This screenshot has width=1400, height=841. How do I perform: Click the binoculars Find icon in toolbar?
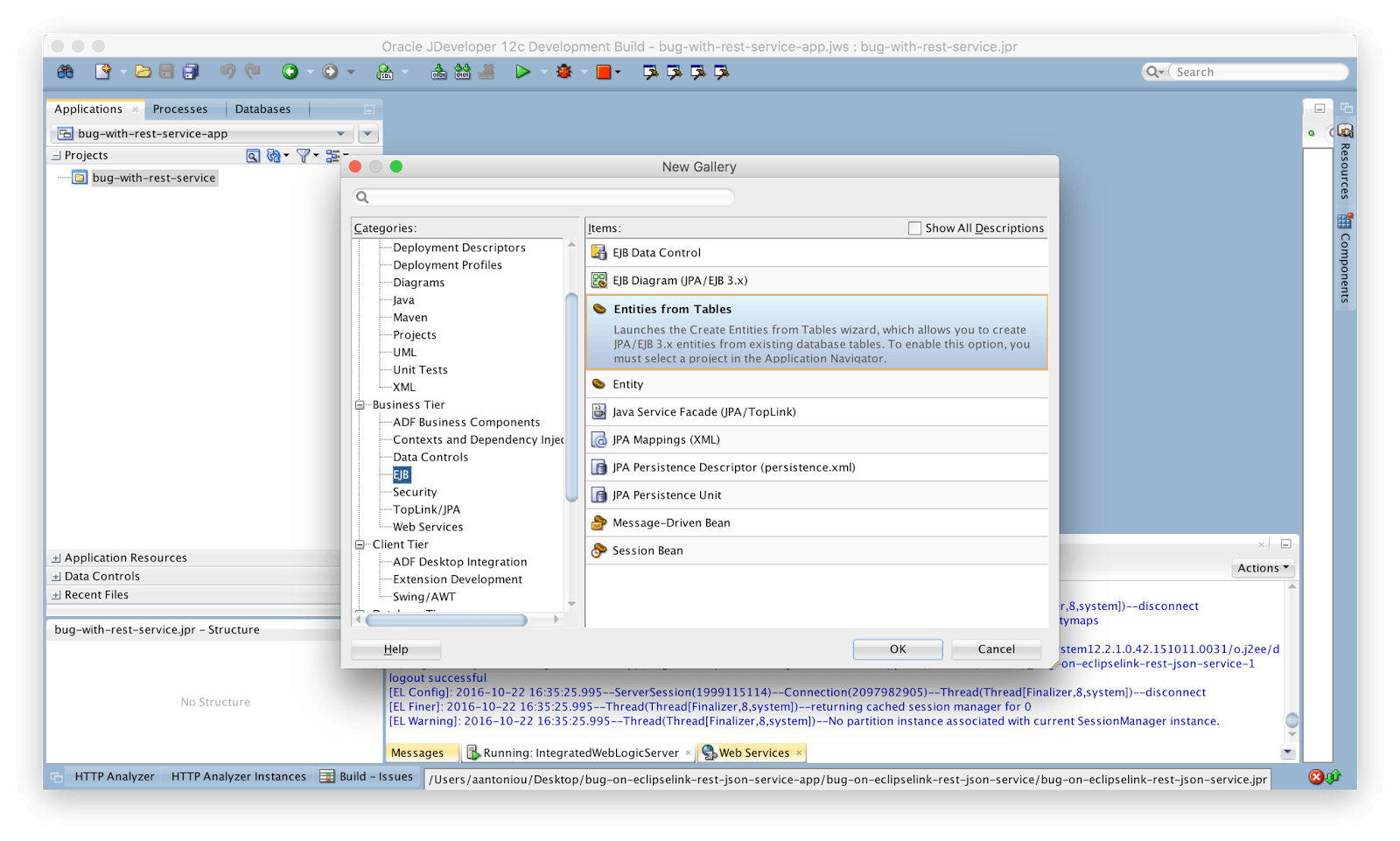[x=66, y=72]
